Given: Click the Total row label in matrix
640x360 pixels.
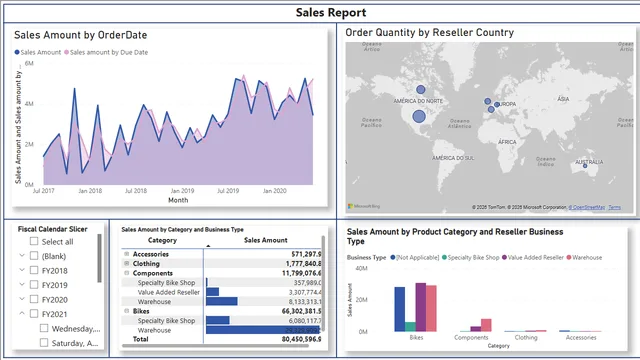Looking at the screenshot, I should coord(140,339).
